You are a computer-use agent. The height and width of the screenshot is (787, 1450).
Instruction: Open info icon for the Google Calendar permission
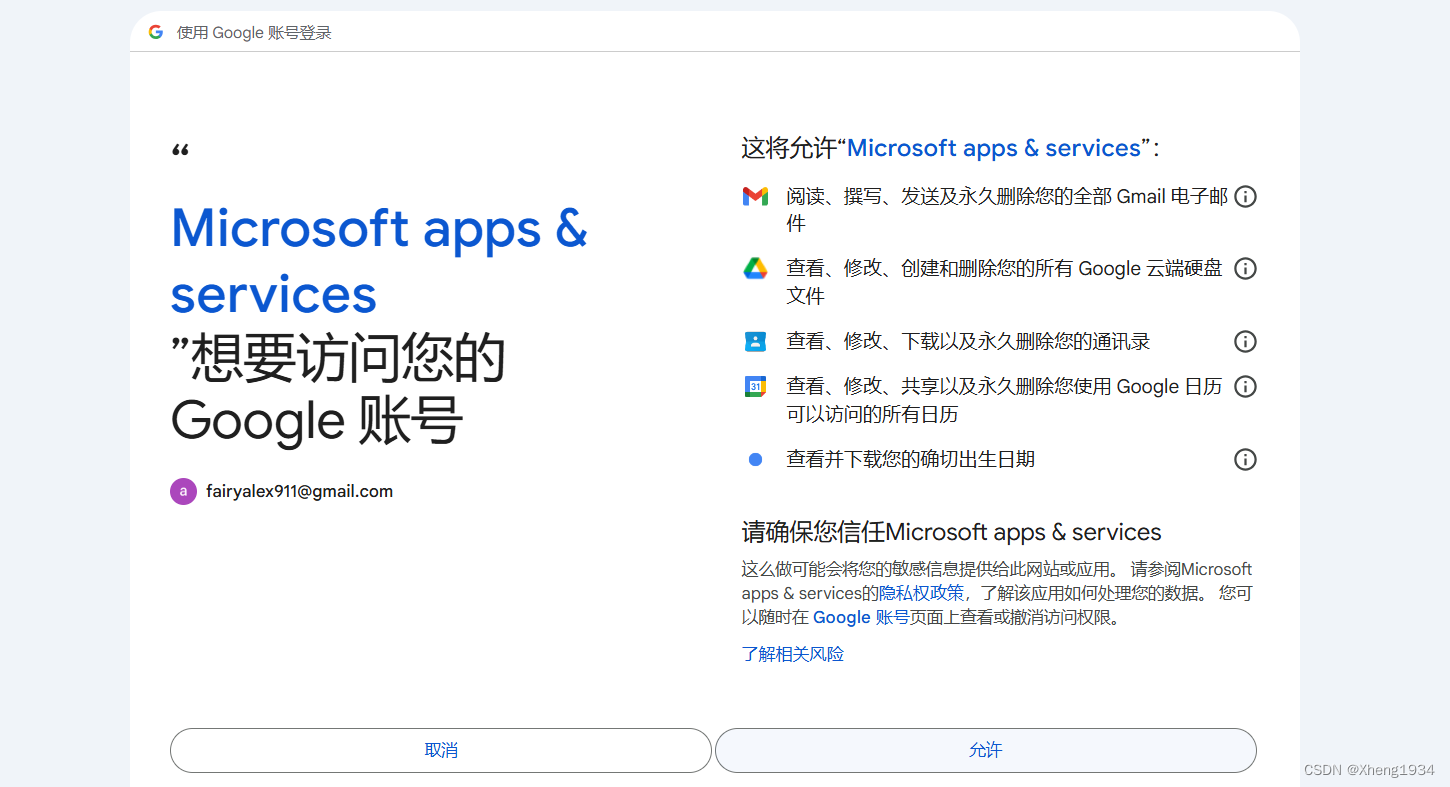tap(1245, 386)
